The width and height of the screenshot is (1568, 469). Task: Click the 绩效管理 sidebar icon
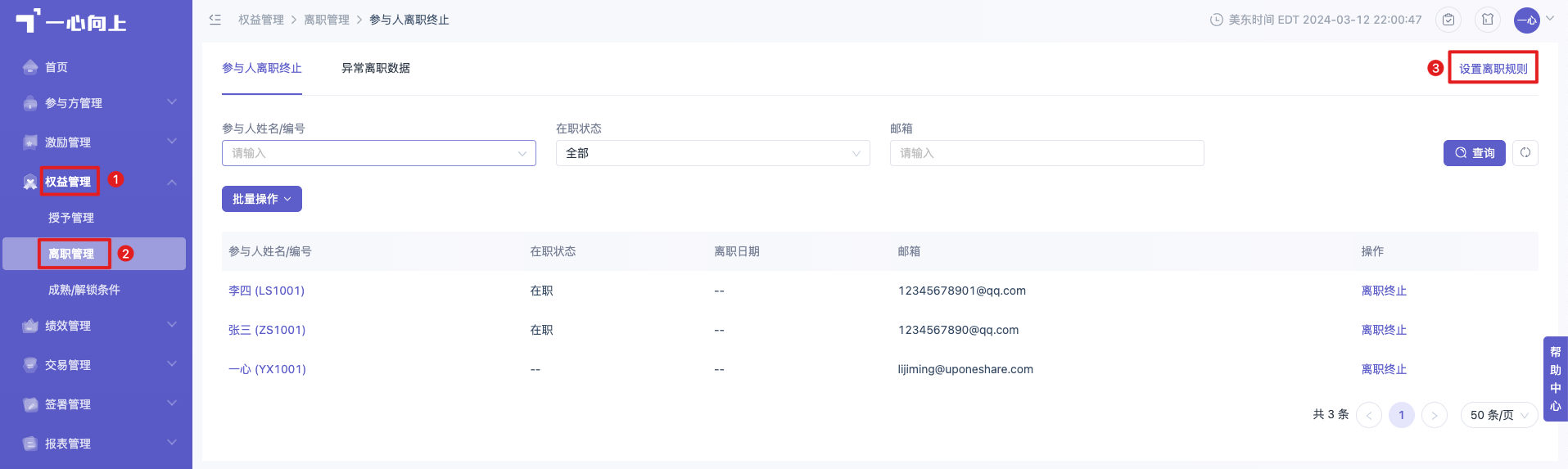pos(30,326)
